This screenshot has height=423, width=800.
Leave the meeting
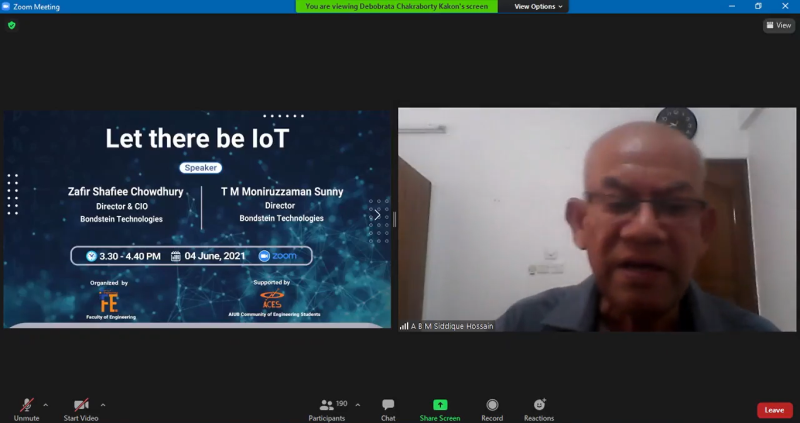pos(774,410)
